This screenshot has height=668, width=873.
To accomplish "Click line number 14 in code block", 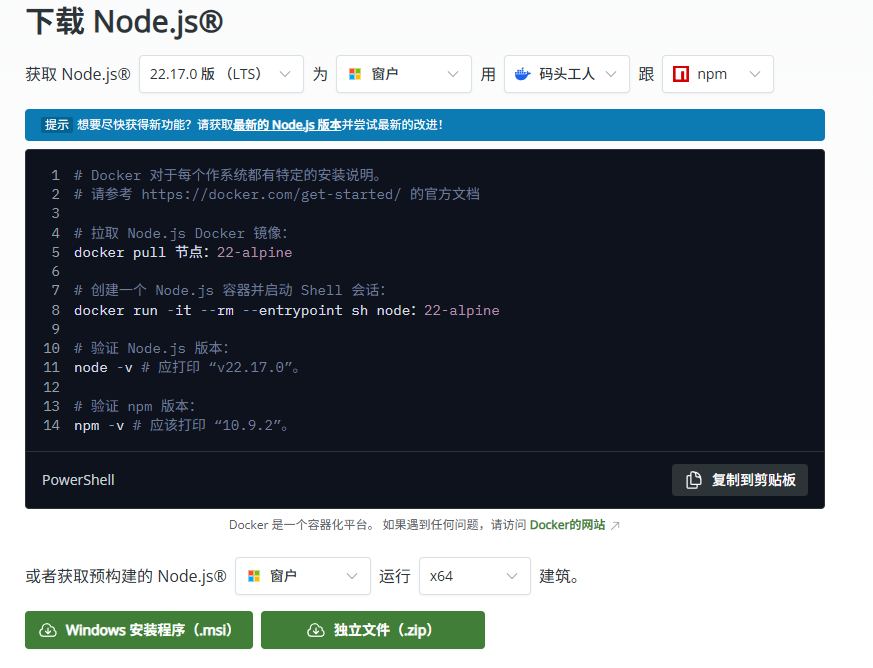I will click(x=51, y=425).
